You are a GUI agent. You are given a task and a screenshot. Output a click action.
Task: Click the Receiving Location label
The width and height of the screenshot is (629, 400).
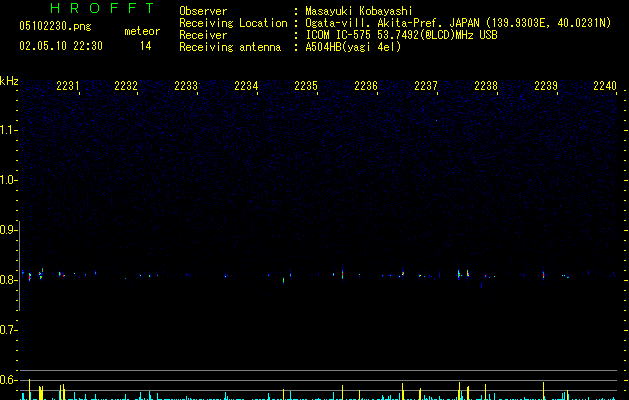point(233,23)
